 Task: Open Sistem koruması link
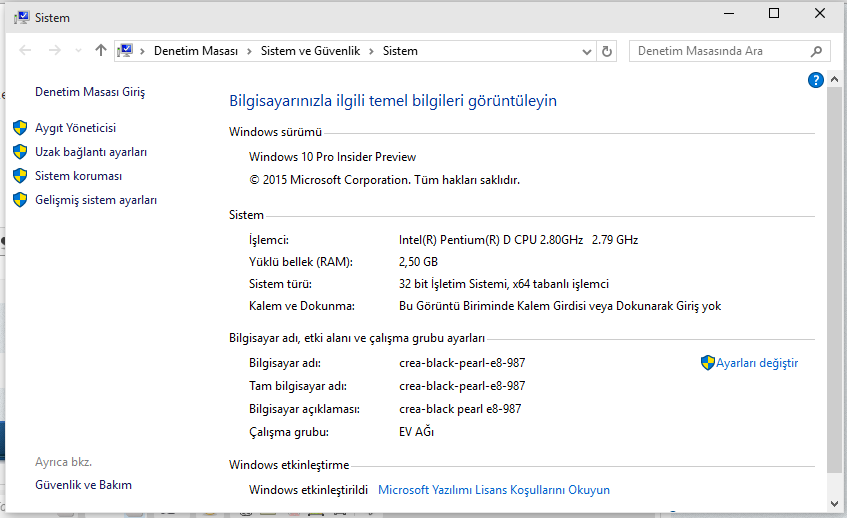point(78,176)
